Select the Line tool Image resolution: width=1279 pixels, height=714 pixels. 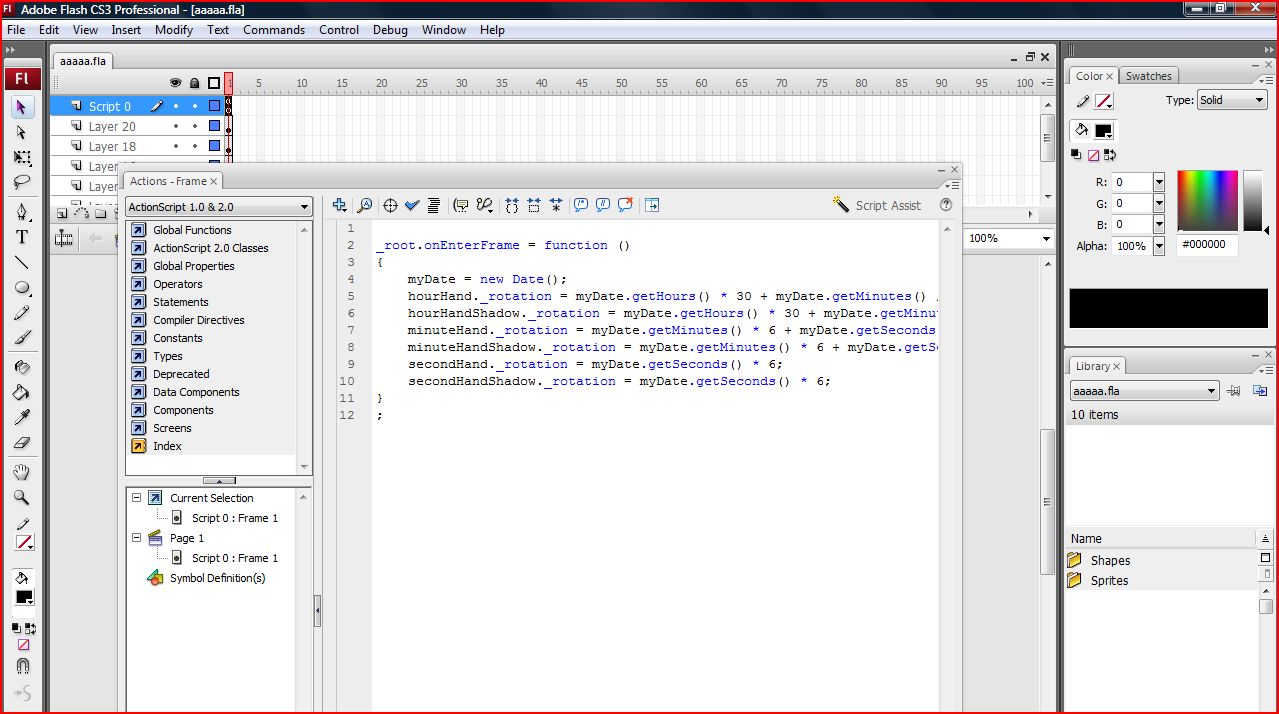click(22, 263)
